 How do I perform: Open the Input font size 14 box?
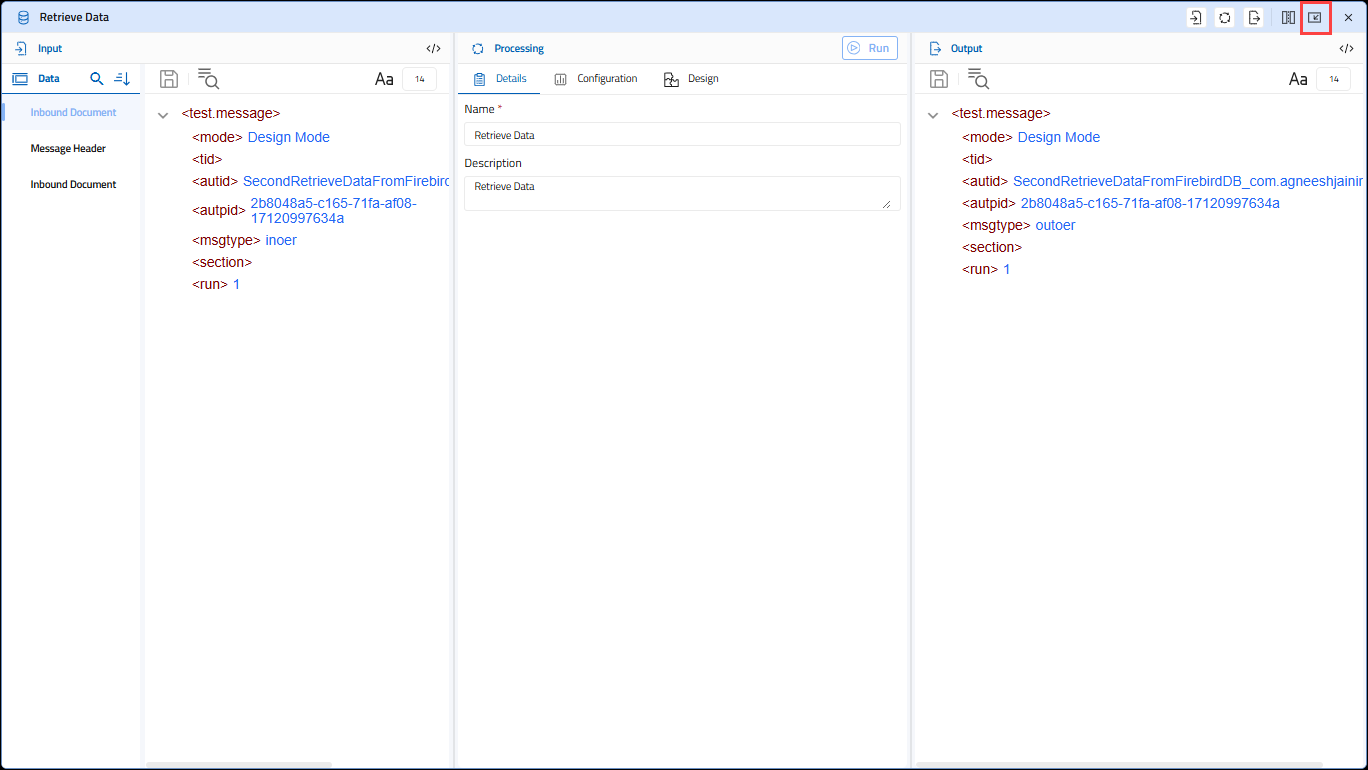(x=419, y=79)
